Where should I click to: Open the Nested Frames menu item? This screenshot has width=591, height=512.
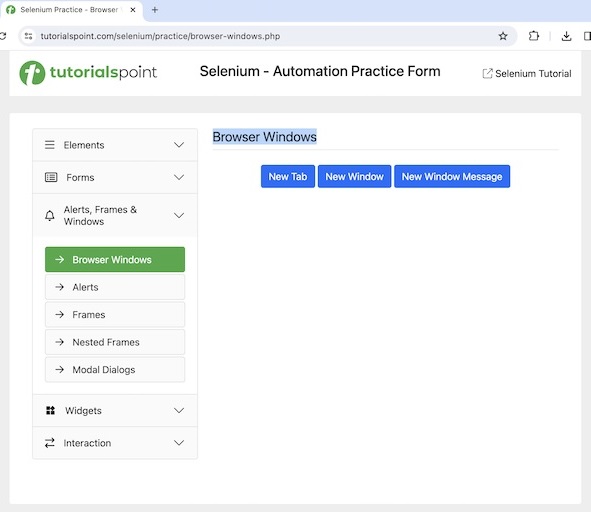tap(115, 342)
